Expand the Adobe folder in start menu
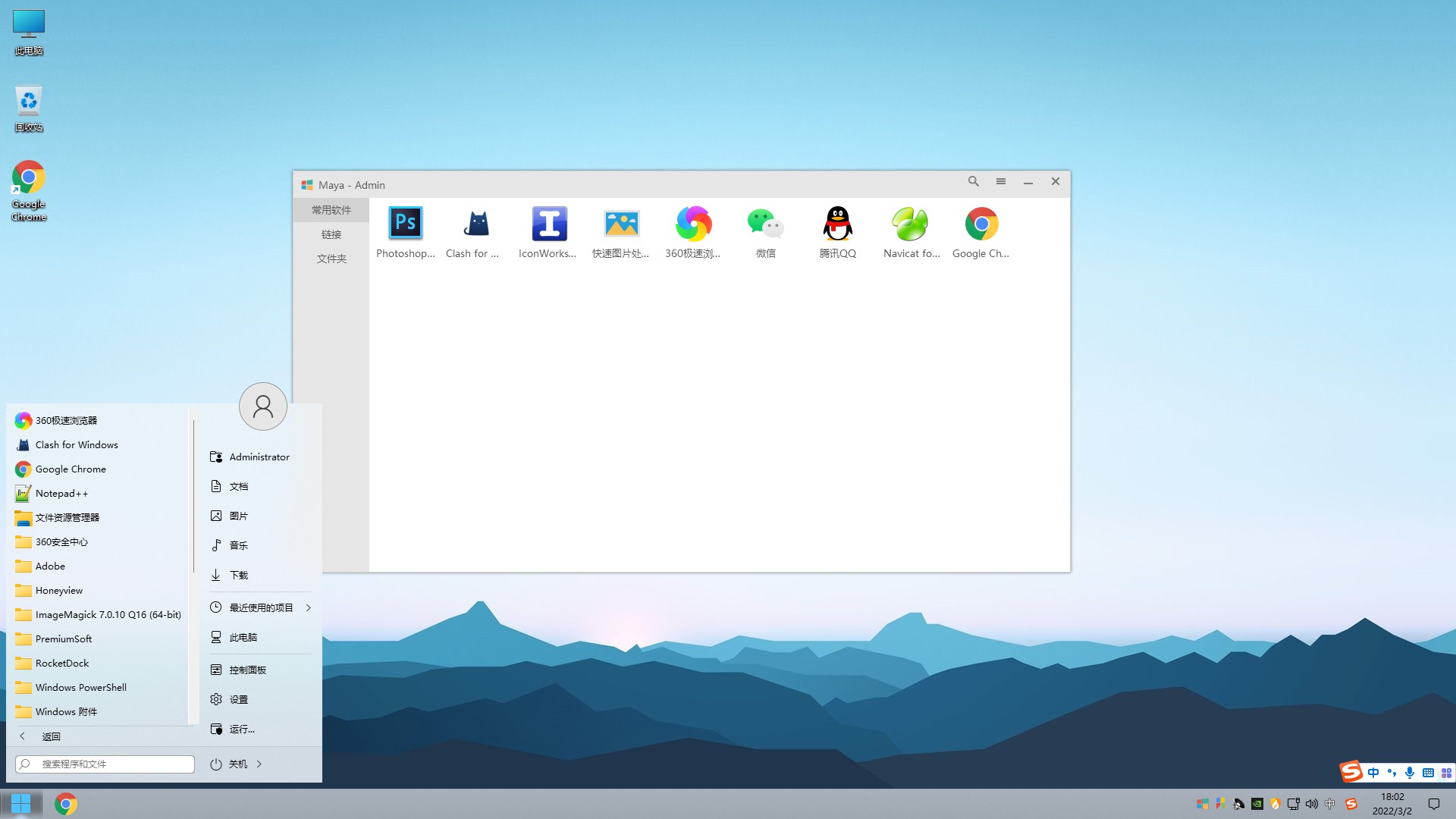1456x819 pixels. [50, 566]
